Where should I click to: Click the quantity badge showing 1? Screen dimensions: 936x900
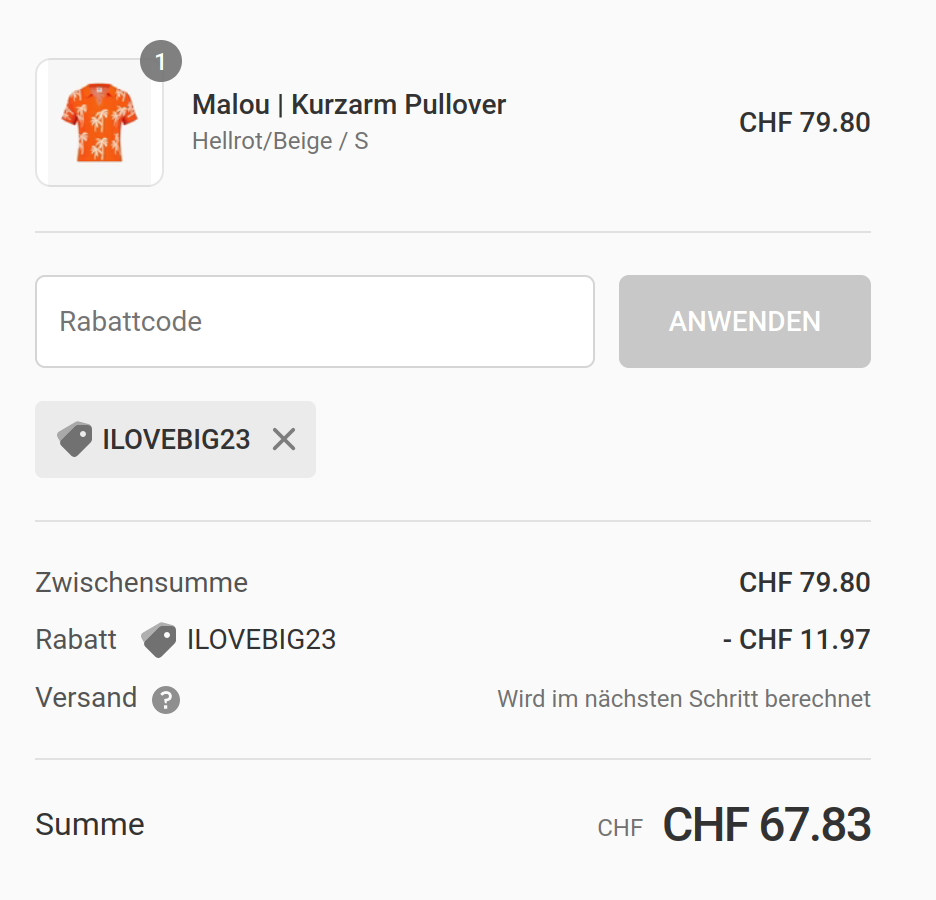[160, 62]
